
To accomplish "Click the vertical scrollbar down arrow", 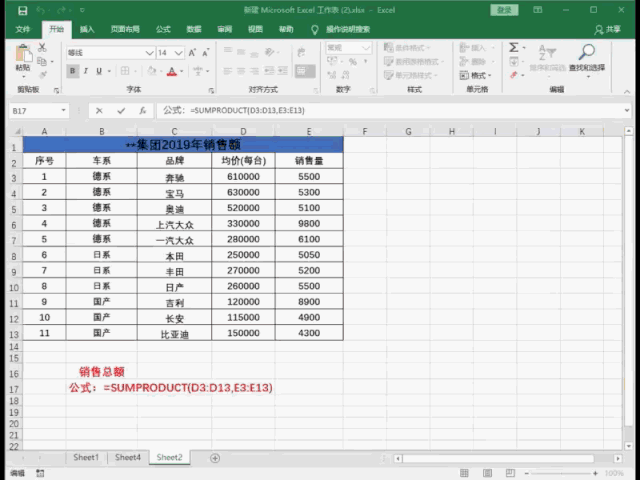I will 629,446.
